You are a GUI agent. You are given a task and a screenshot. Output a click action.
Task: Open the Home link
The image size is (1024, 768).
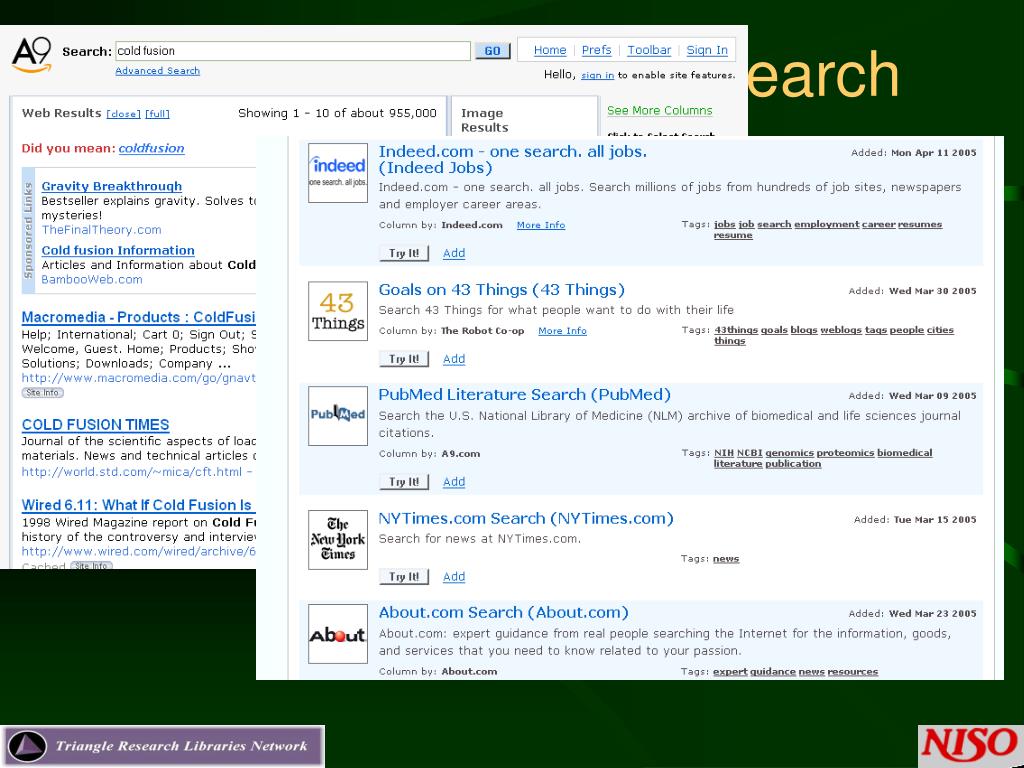550,50
